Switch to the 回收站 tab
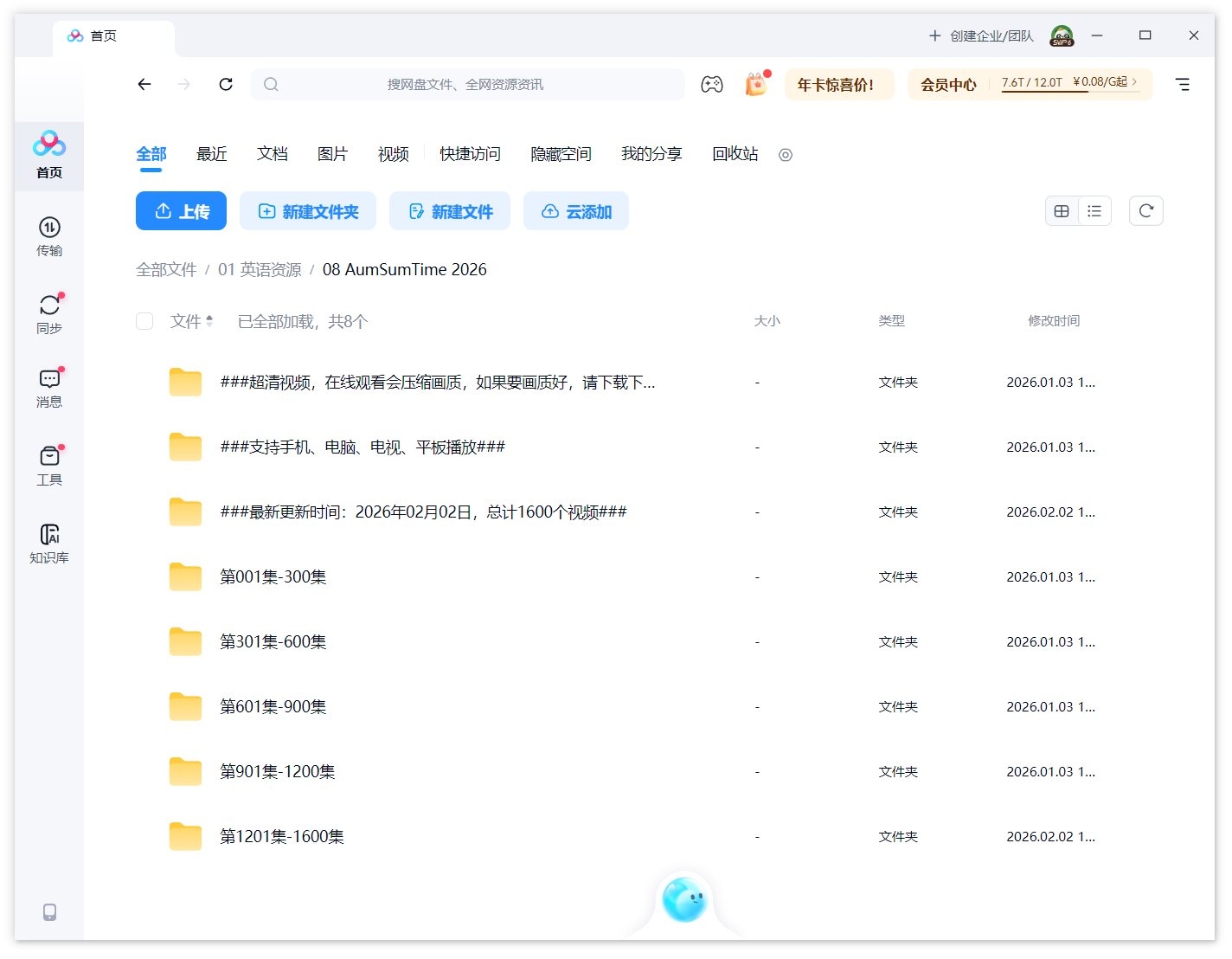 click(734, 154)
